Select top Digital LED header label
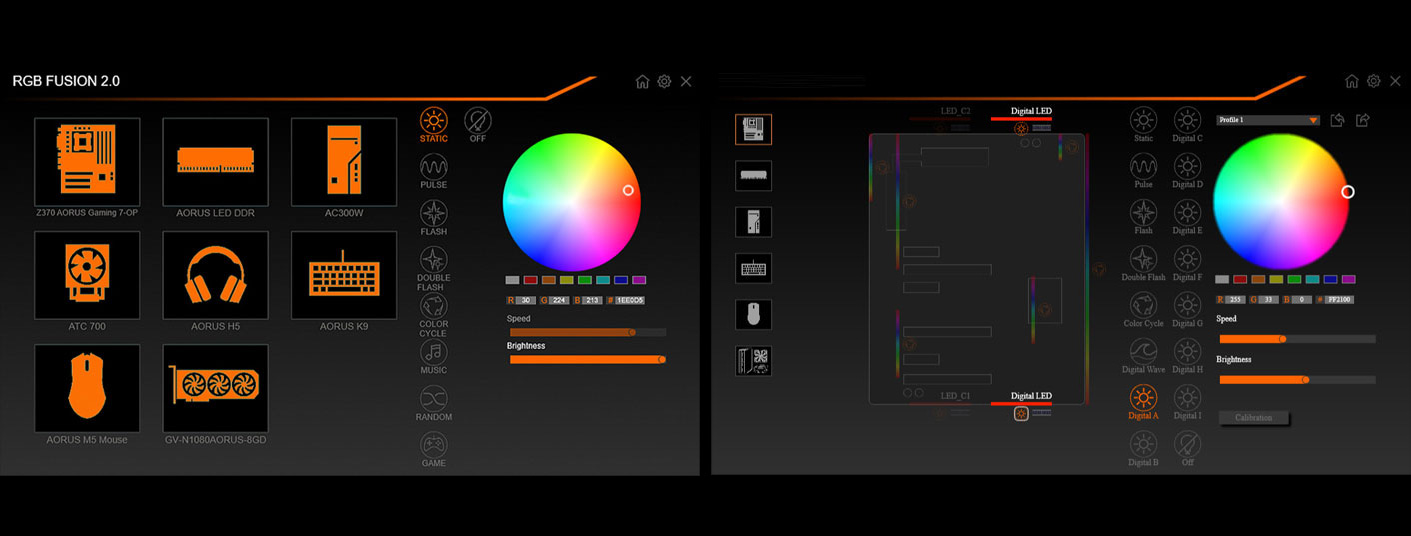The height and width of the screenshot is (536, 1411). pos(1031,111)
